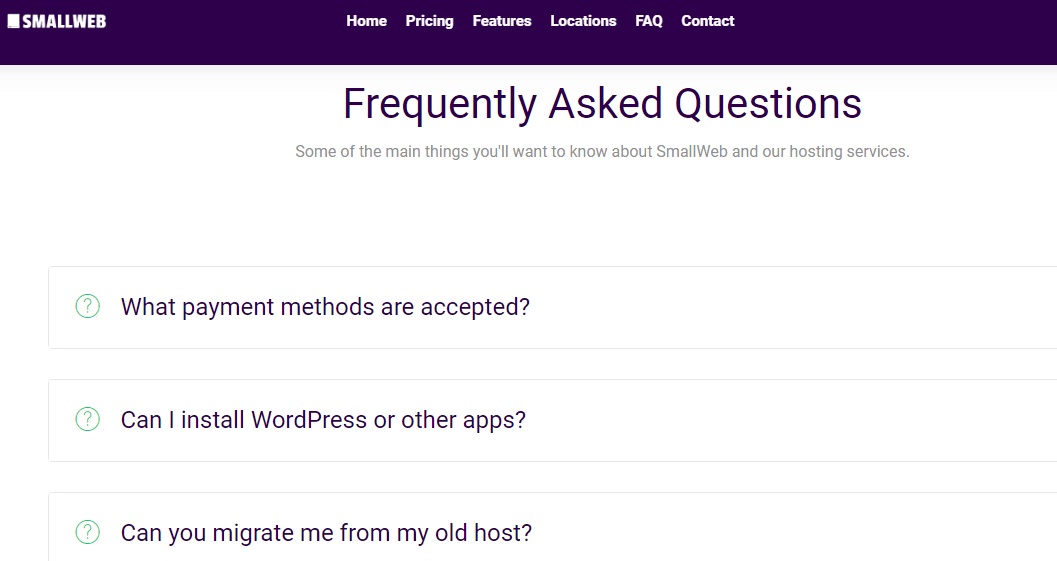Select Locations in the top navigation
The height and width of the screenshot is (561, 1057).
coord(583,21)
